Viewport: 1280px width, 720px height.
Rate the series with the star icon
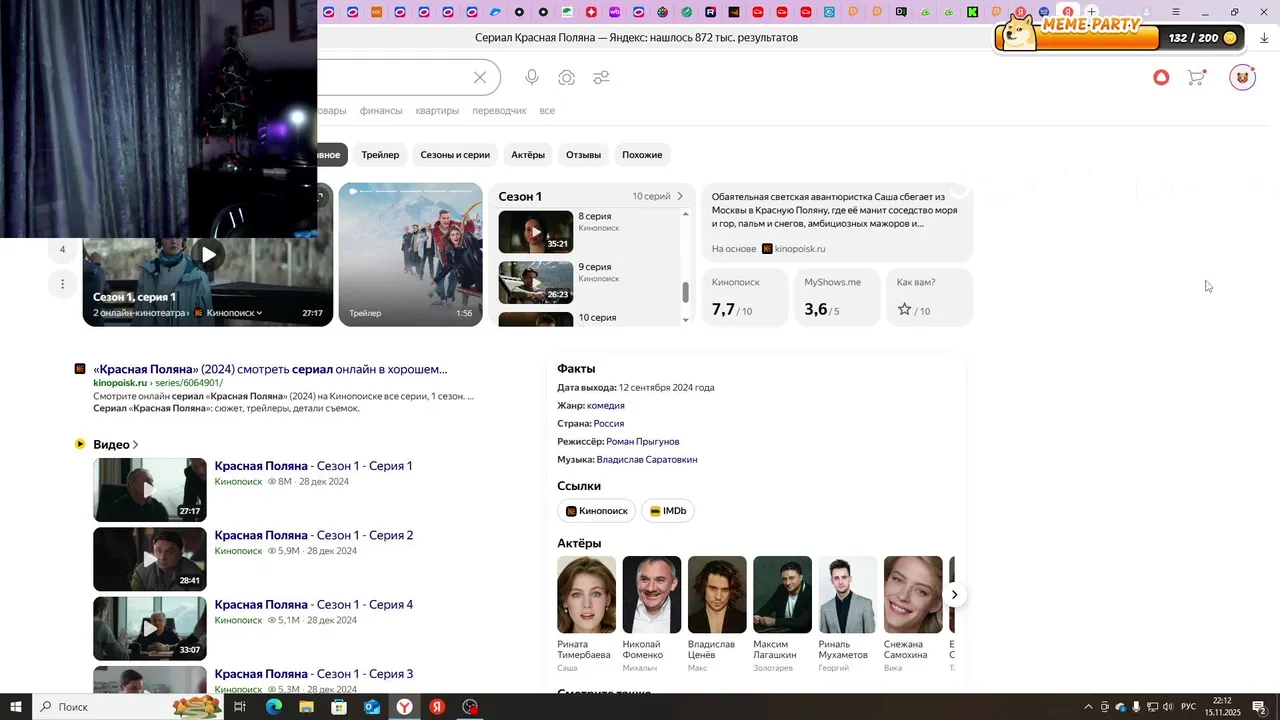tap(904, 310)
